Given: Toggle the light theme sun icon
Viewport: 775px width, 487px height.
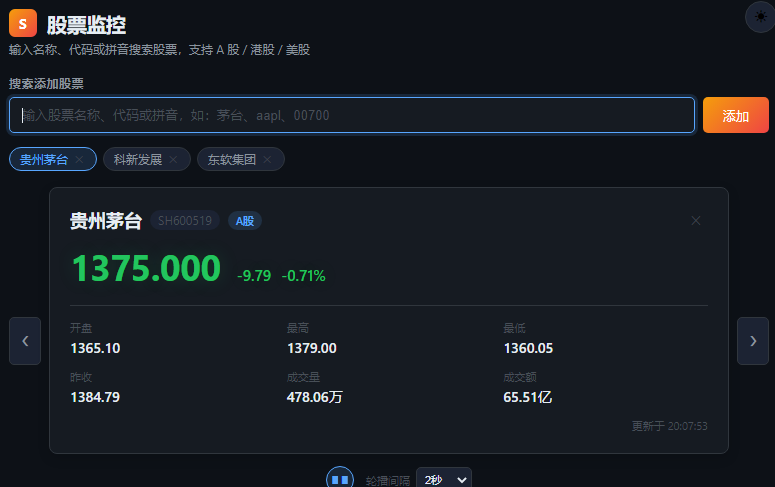Looking at the screenshot, I should click(761, 17).
